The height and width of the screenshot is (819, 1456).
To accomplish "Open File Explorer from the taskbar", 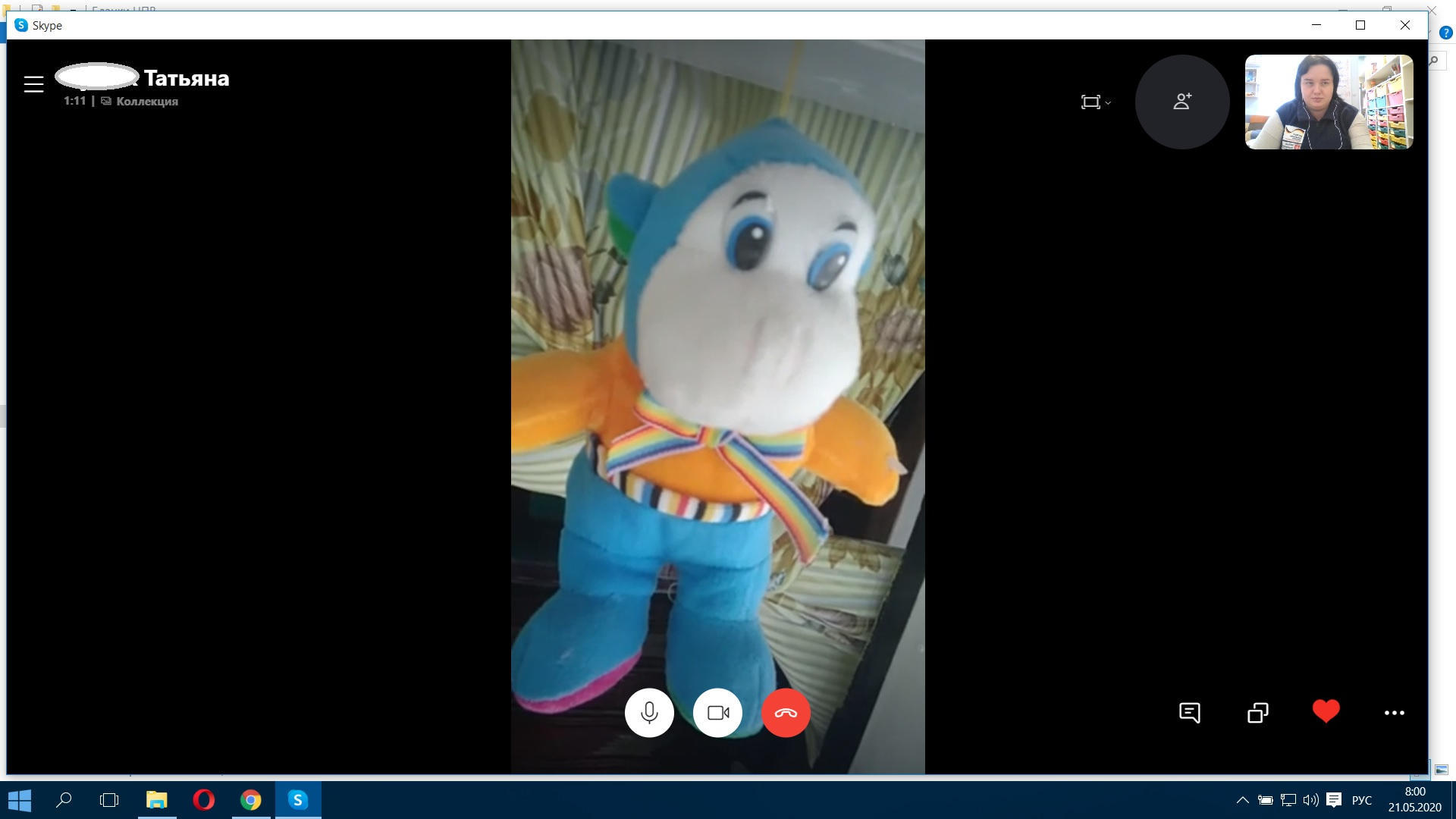I will click(x=157, y=800).
